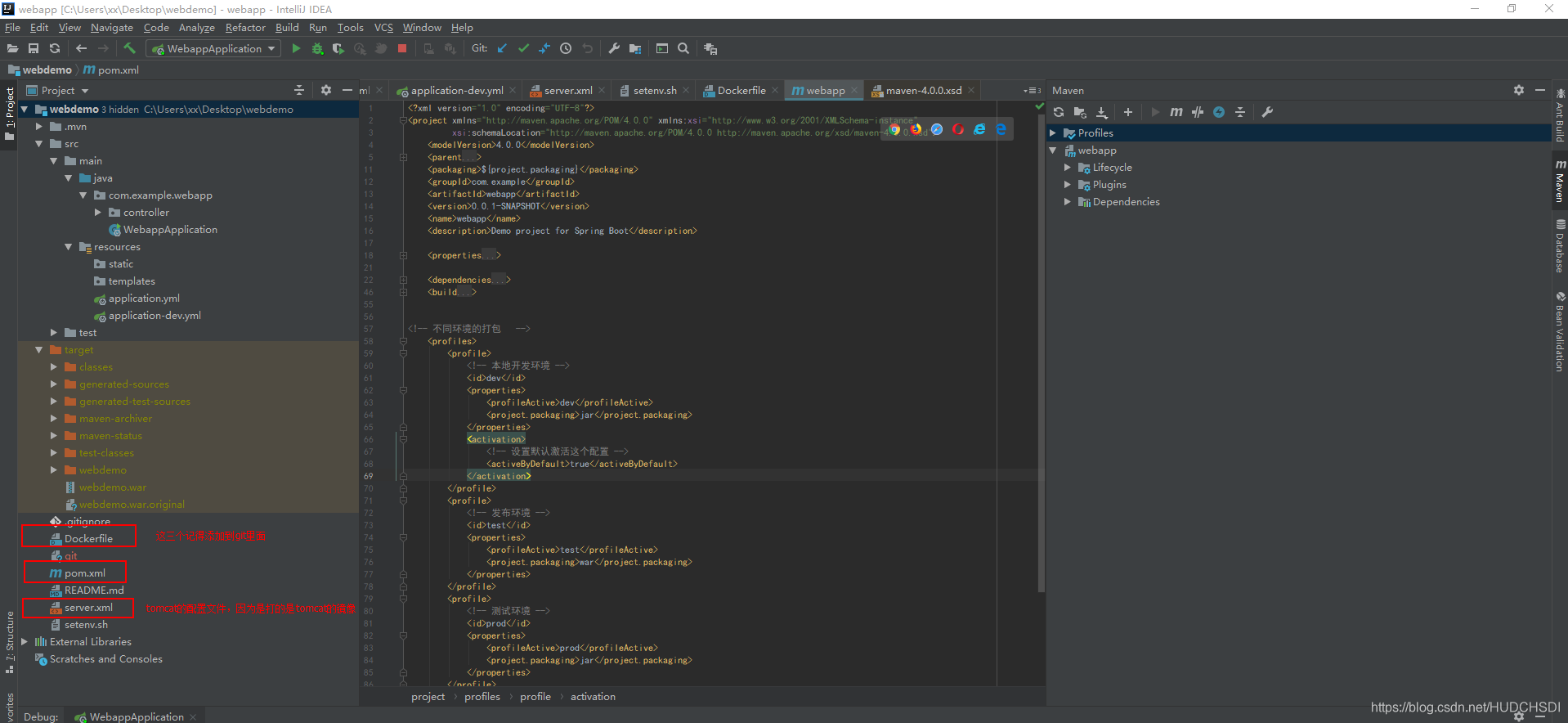Image resolution: width=1568 pixels, height=723 pixels.
Task: Open Project Structure folder icon
Action: point(635,49)
